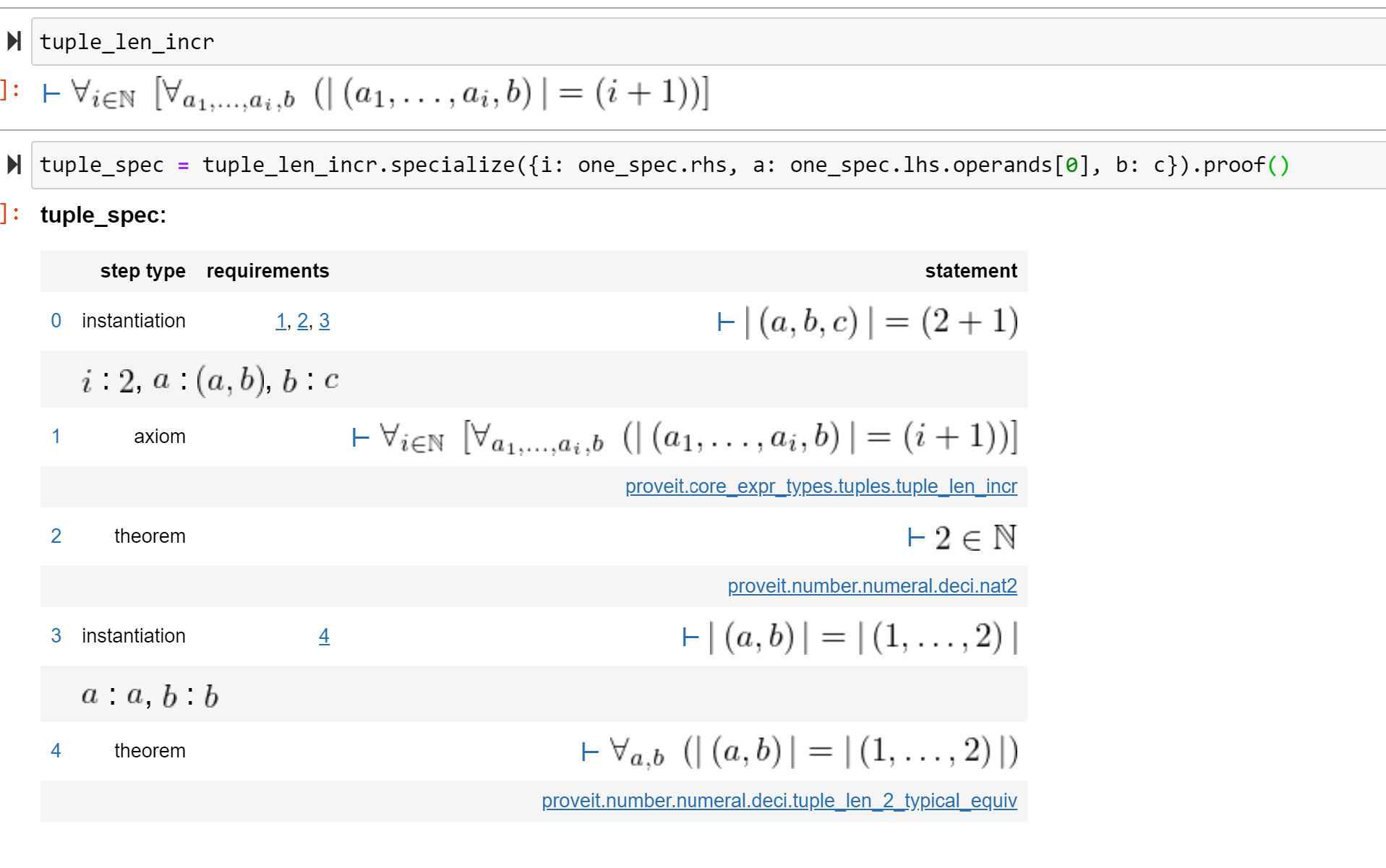Follow requirement link 4 beside step 3
1386x868 pixels.
coord(324,636)
